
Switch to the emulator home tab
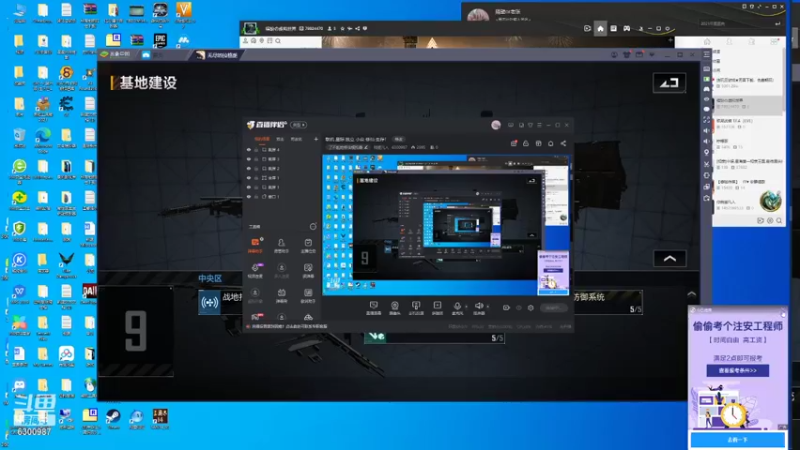tap(116, 54)
